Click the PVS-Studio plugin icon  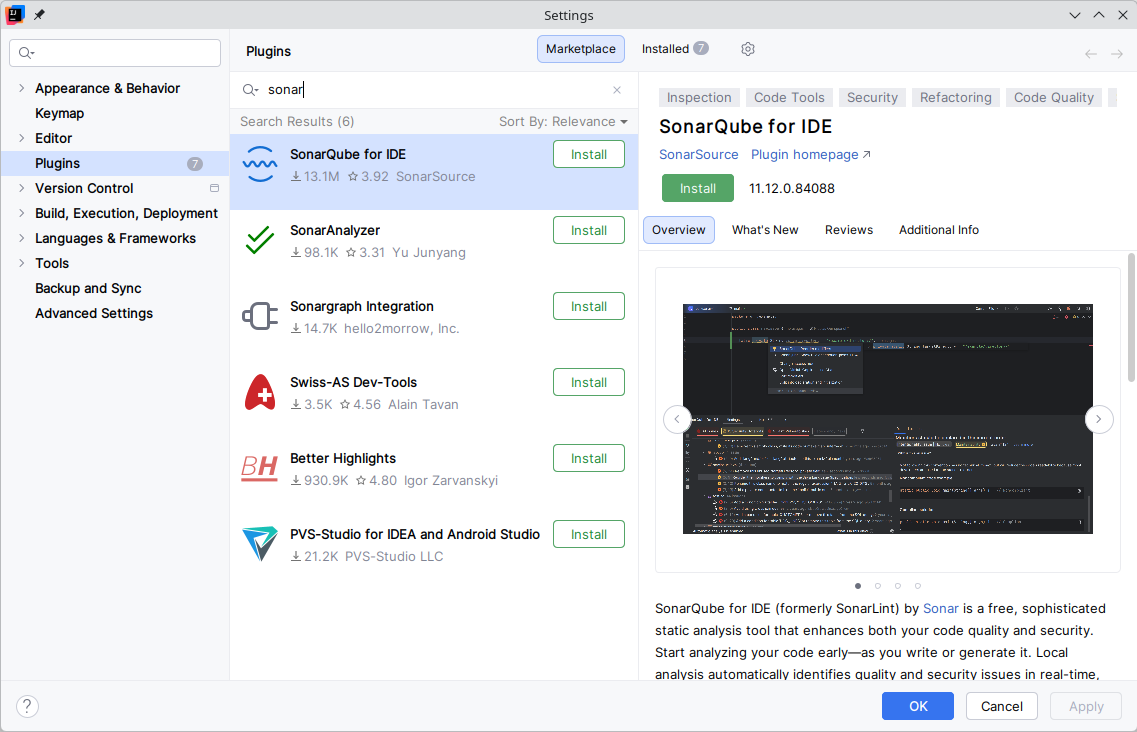coord(260,544)
